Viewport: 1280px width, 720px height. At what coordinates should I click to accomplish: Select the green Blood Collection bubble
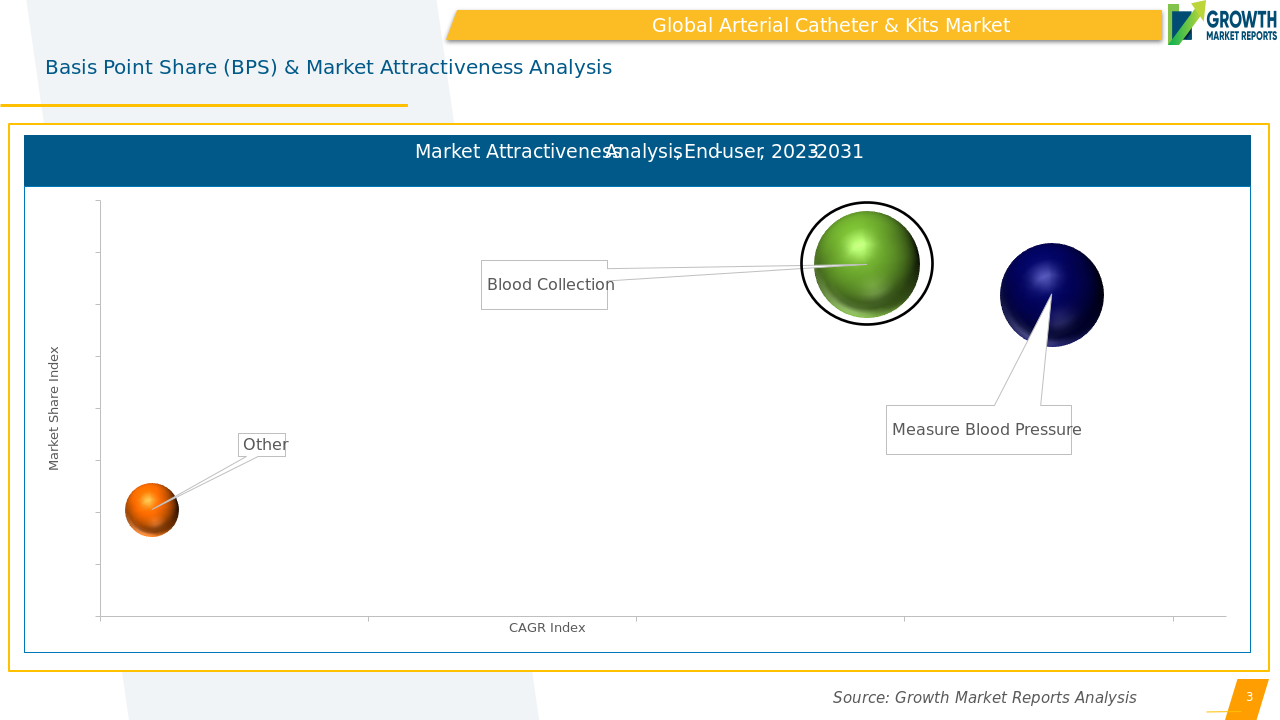click(x=866, y=264)
